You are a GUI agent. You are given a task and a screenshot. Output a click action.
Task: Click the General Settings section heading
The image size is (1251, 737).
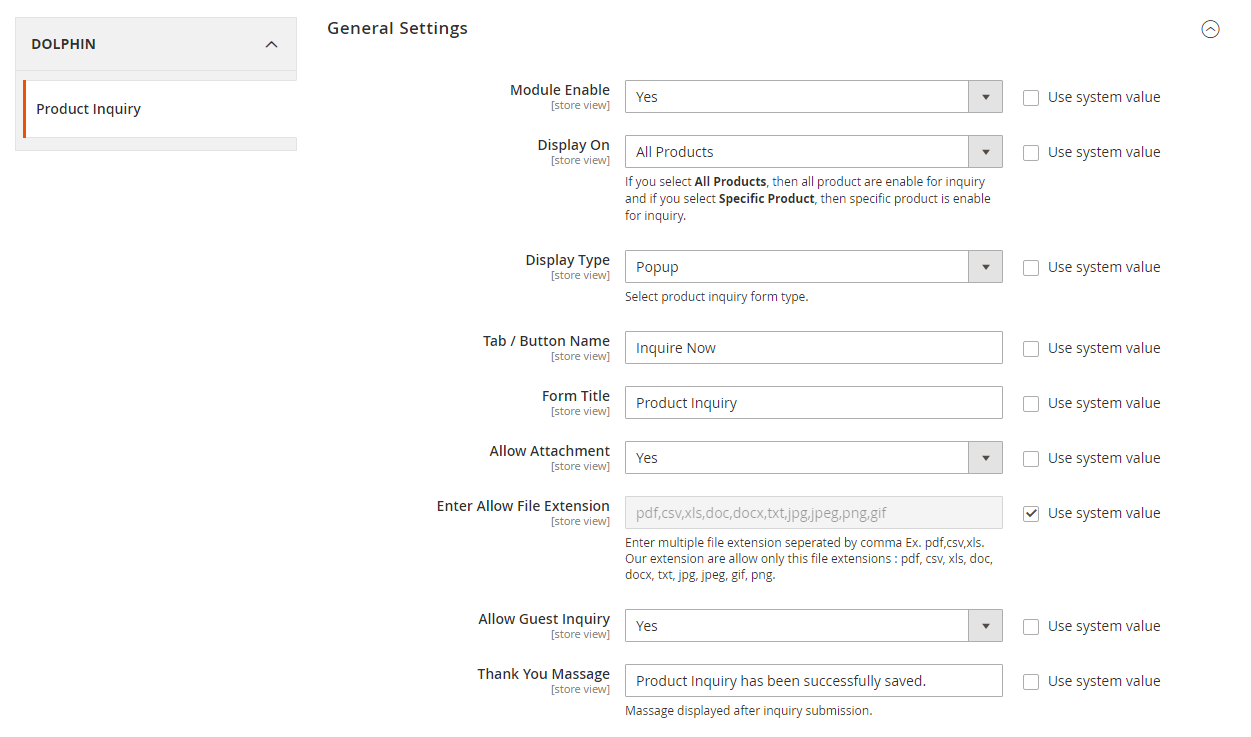[397, 28]
